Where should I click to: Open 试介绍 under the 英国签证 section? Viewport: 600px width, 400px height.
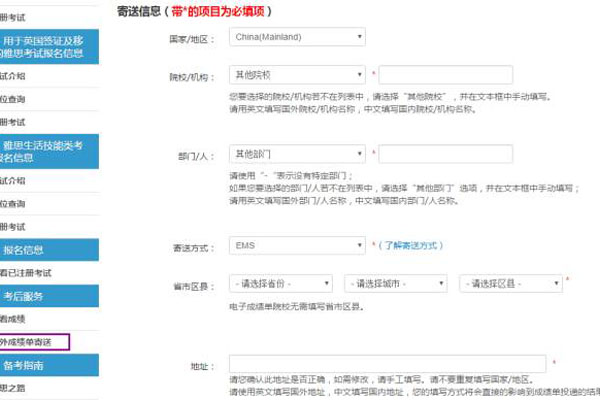point(14,74)
